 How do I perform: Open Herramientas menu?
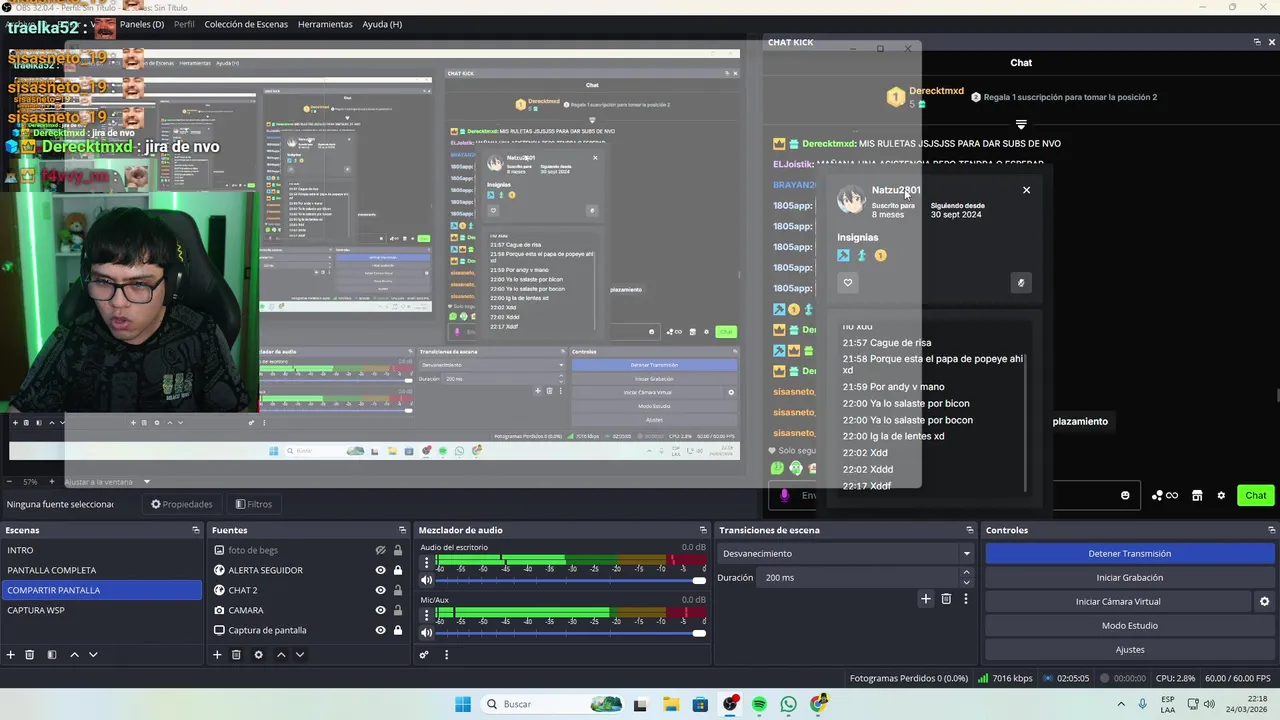(325, 24)
